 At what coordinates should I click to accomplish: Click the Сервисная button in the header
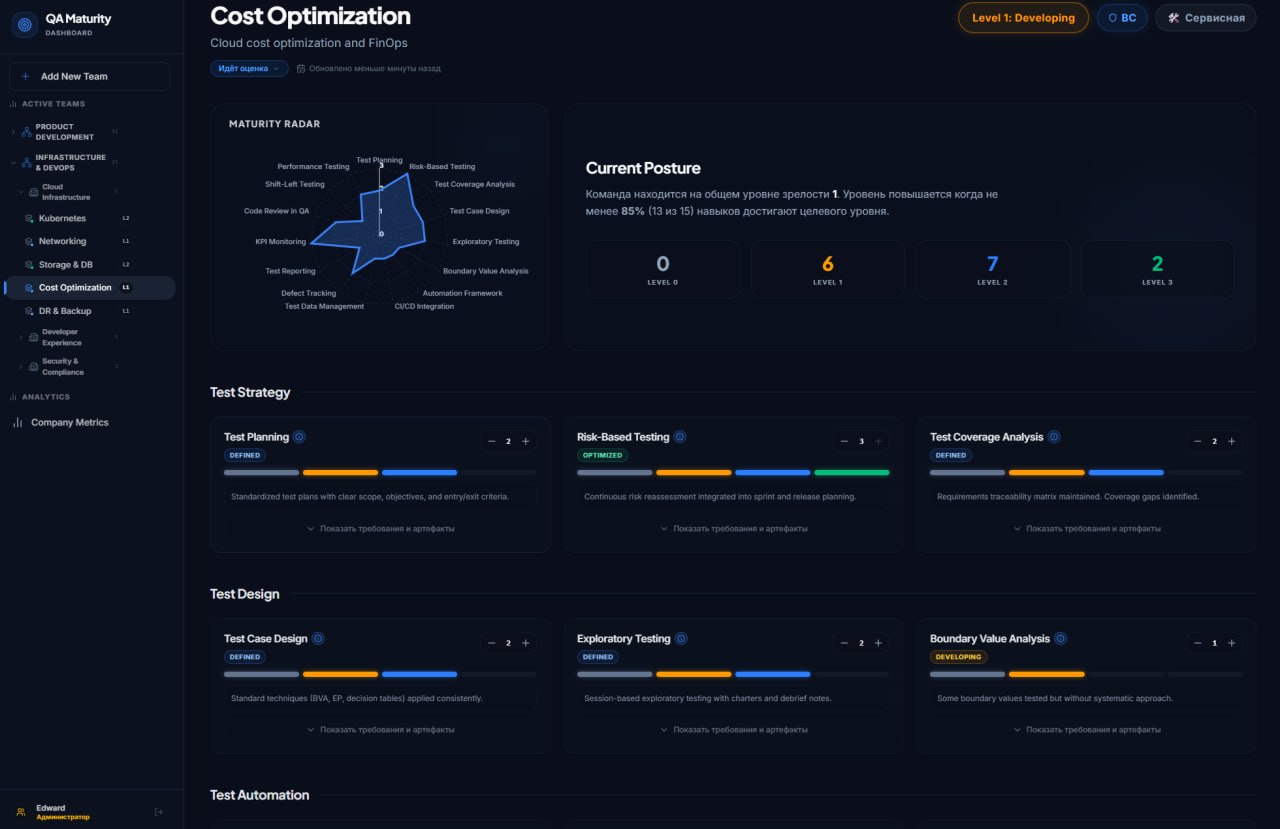pos(1205,18)
